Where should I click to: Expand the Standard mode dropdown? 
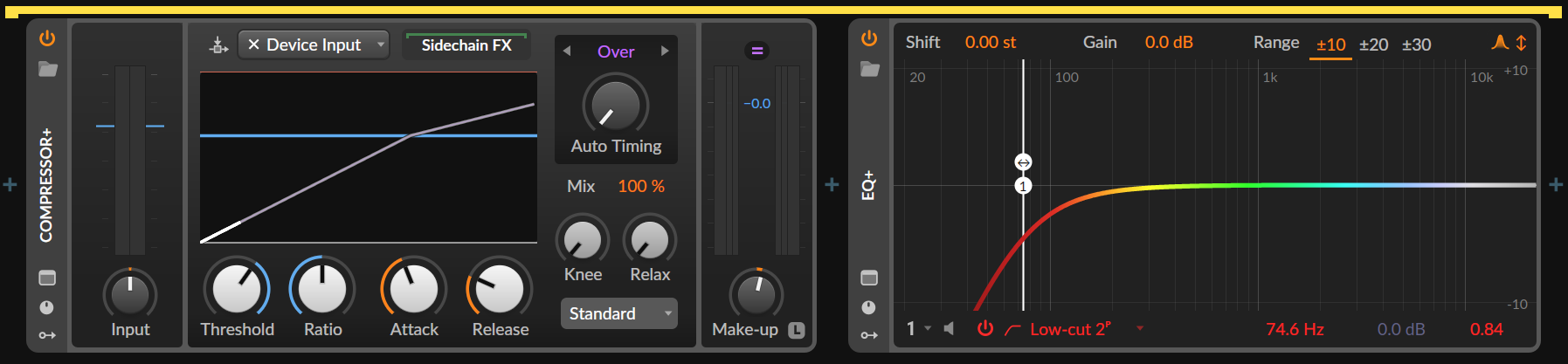(x=618, y=313)
